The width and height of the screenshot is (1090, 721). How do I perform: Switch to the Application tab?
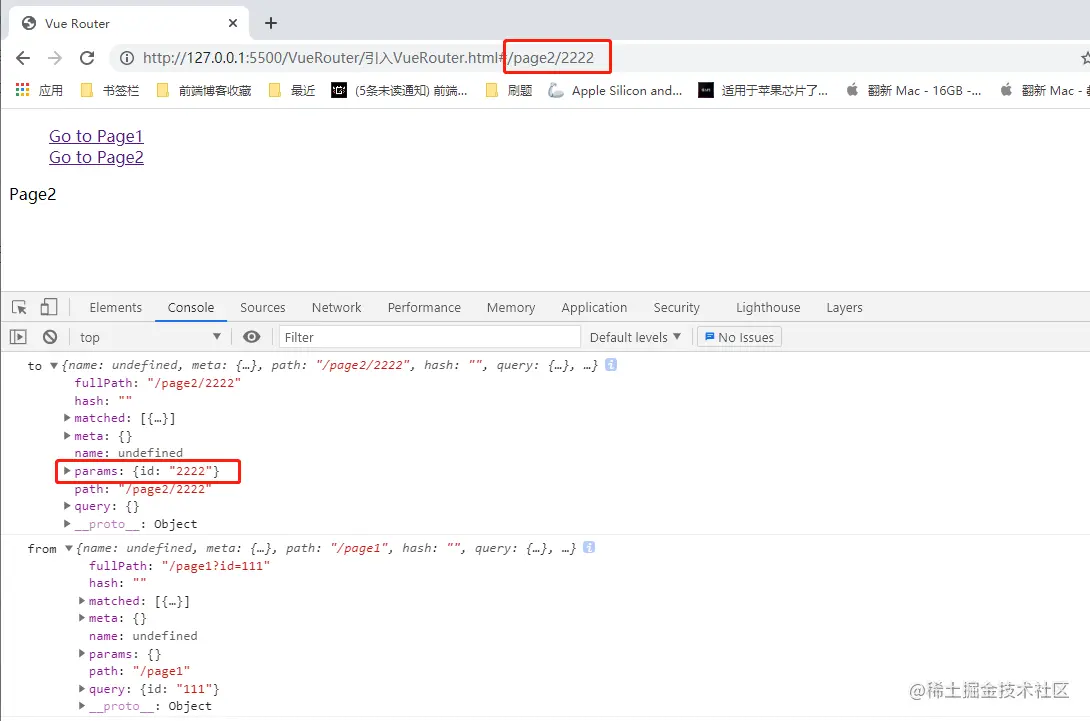(594, 307)
